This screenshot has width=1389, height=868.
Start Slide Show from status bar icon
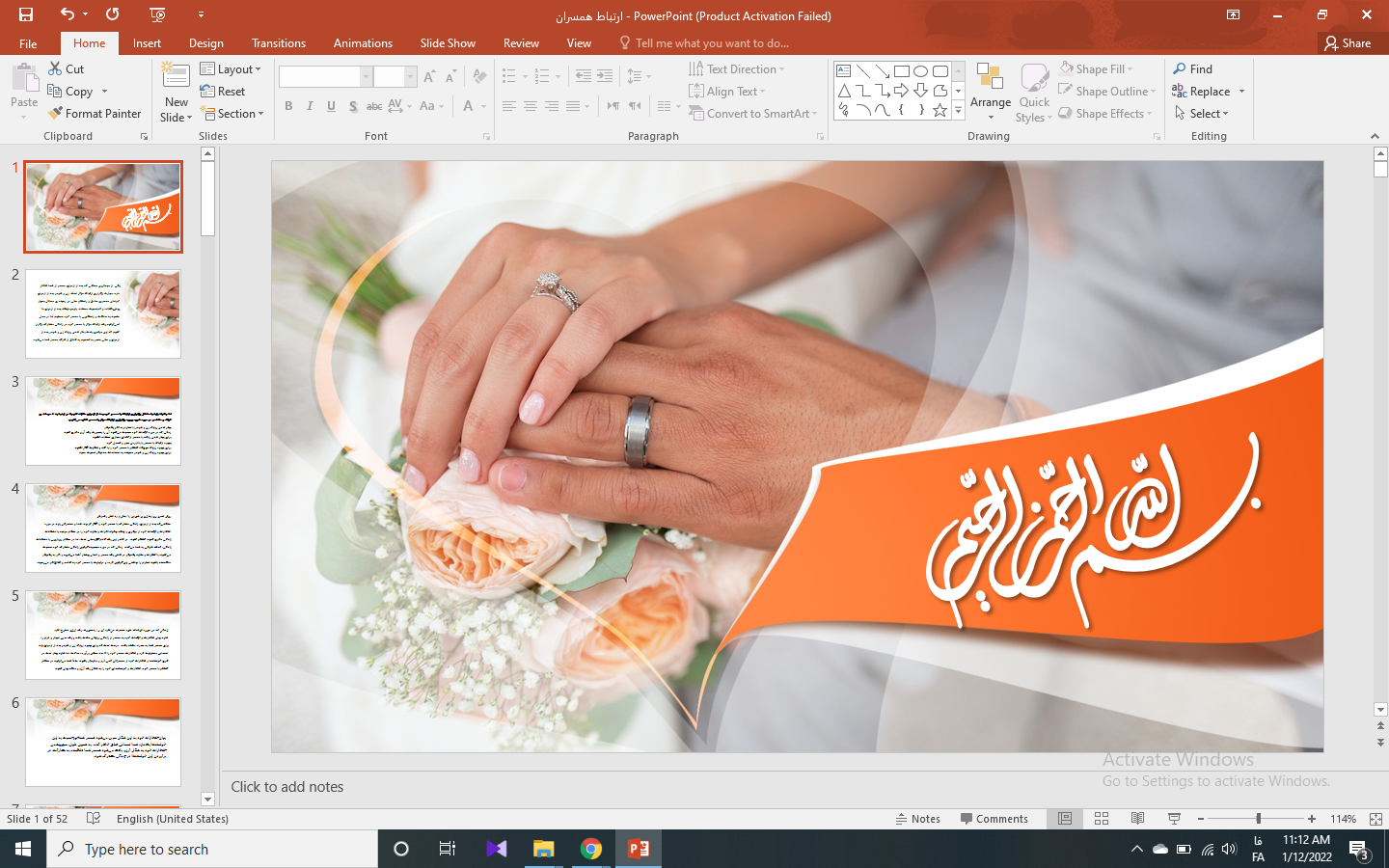click(1174, 819)
